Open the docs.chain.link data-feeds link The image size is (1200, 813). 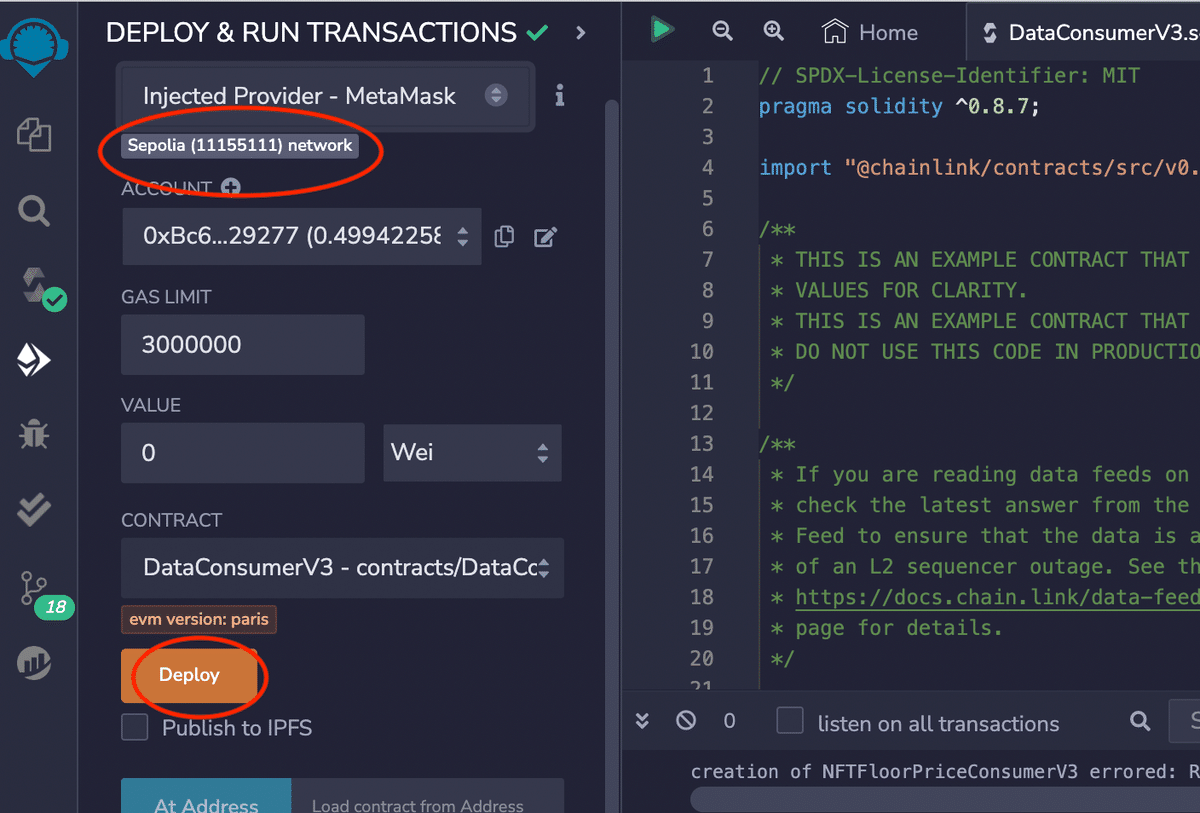997,597
